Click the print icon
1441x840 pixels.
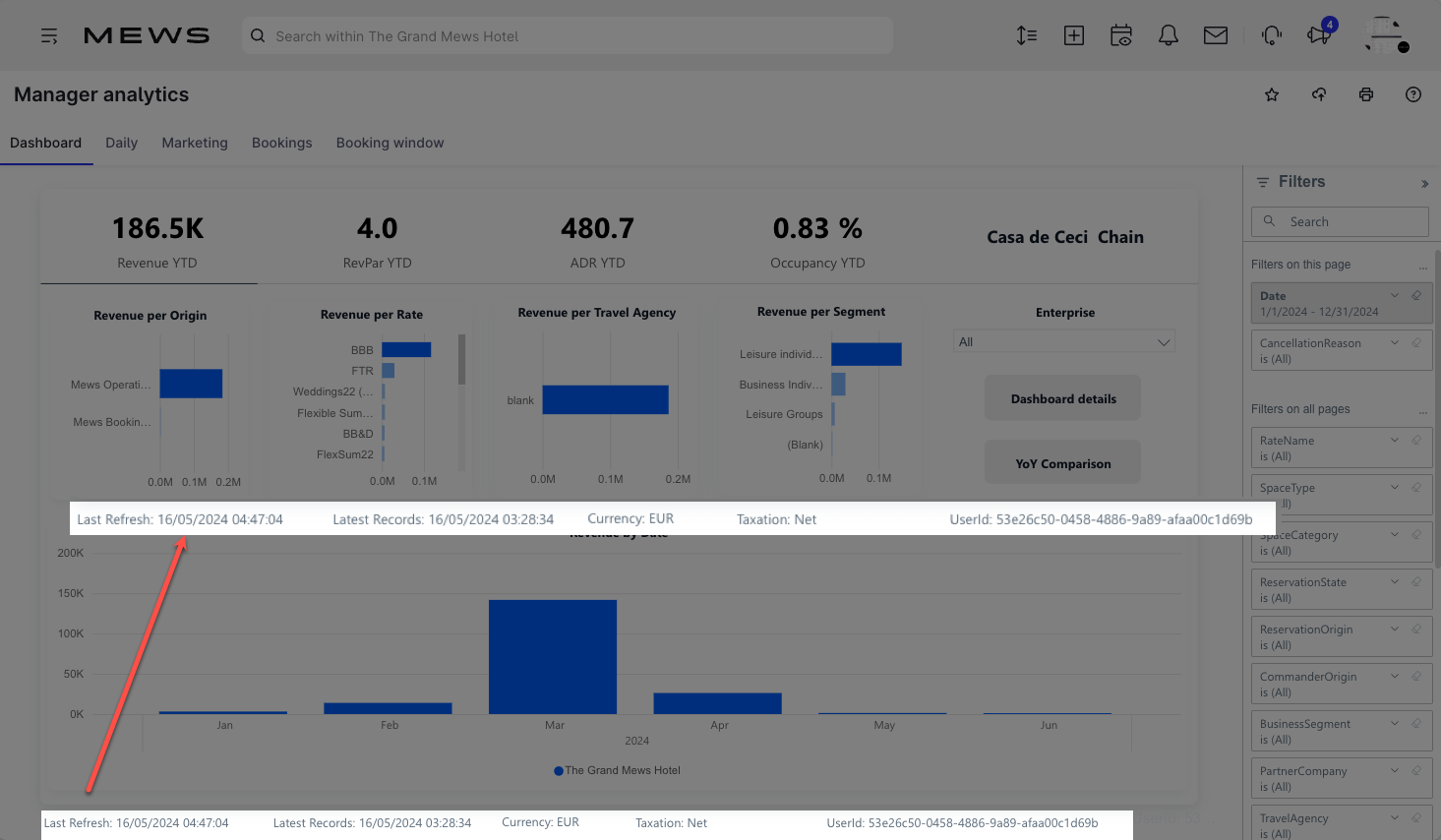pos(1366,94)
